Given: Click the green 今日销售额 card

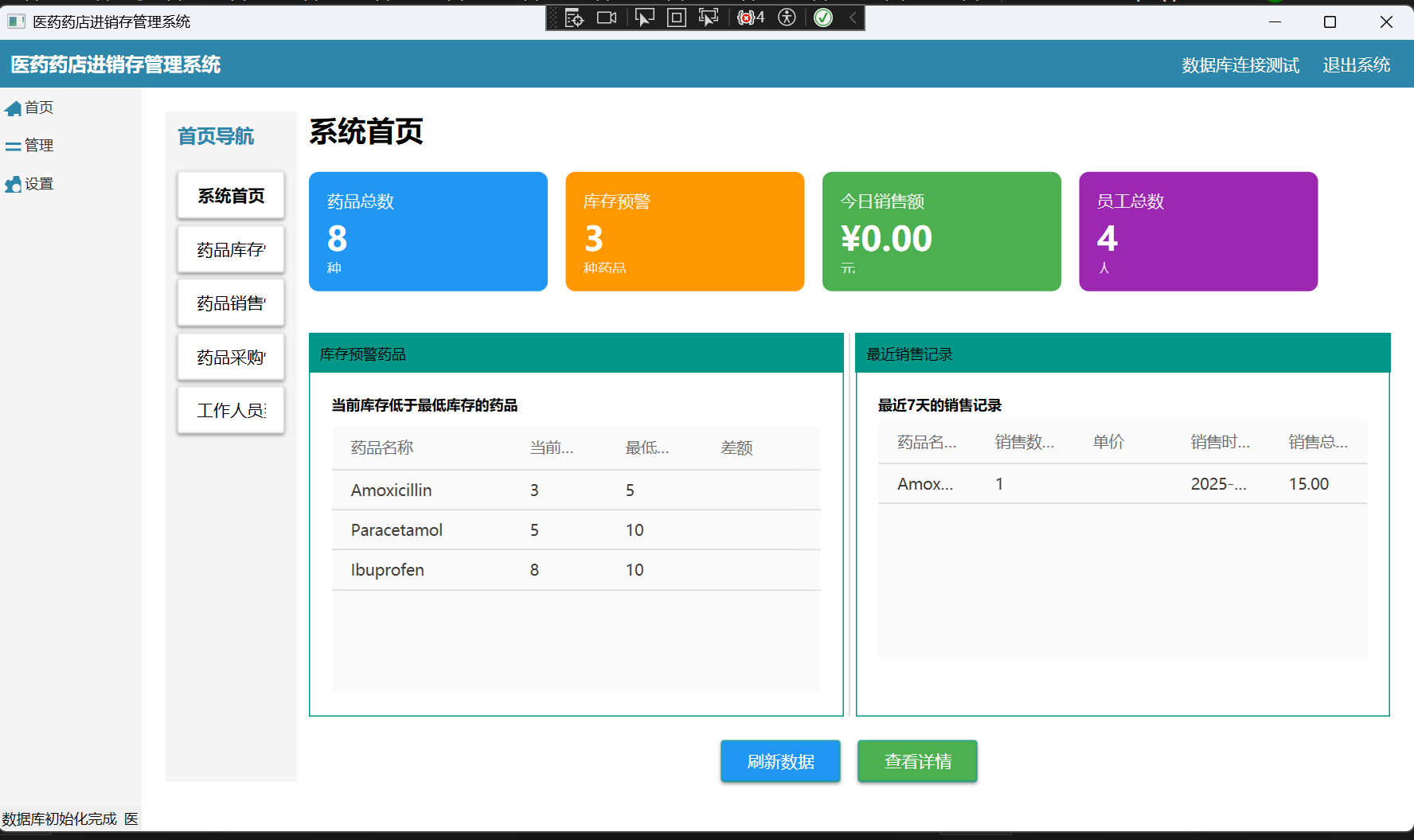Looking at the screenshot, I should pos(942,232).
